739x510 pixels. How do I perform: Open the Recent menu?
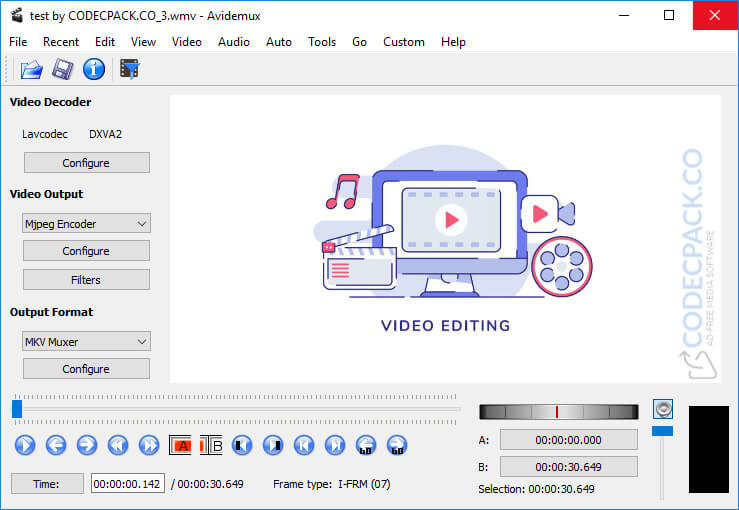[61, 42]
